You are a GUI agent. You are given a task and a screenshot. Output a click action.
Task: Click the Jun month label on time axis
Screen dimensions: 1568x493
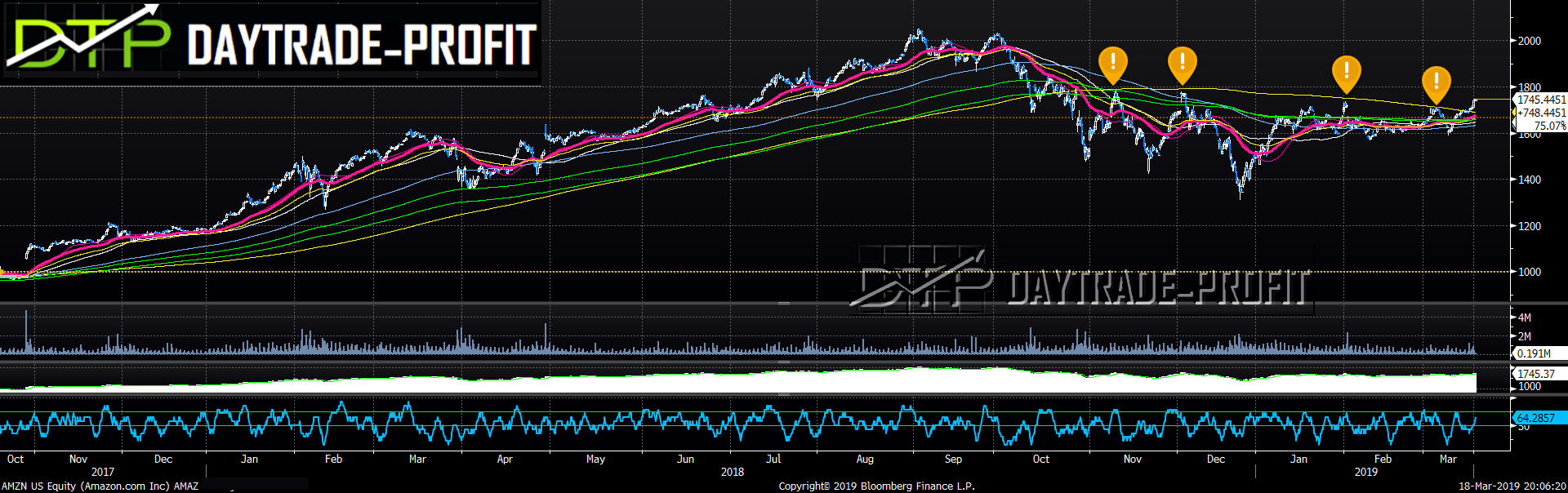coord(685,459)
